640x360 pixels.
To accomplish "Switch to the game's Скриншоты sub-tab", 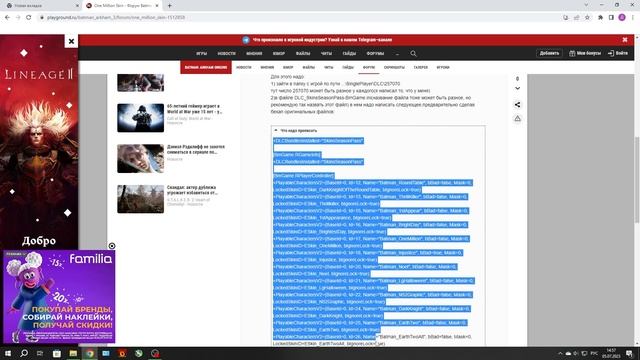I will tap(394, 67).
